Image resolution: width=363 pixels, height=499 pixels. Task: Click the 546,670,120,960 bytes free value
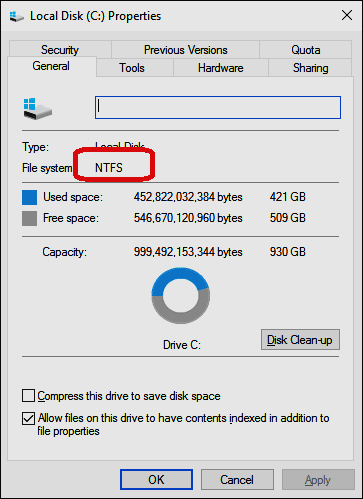tap(188, 218)
